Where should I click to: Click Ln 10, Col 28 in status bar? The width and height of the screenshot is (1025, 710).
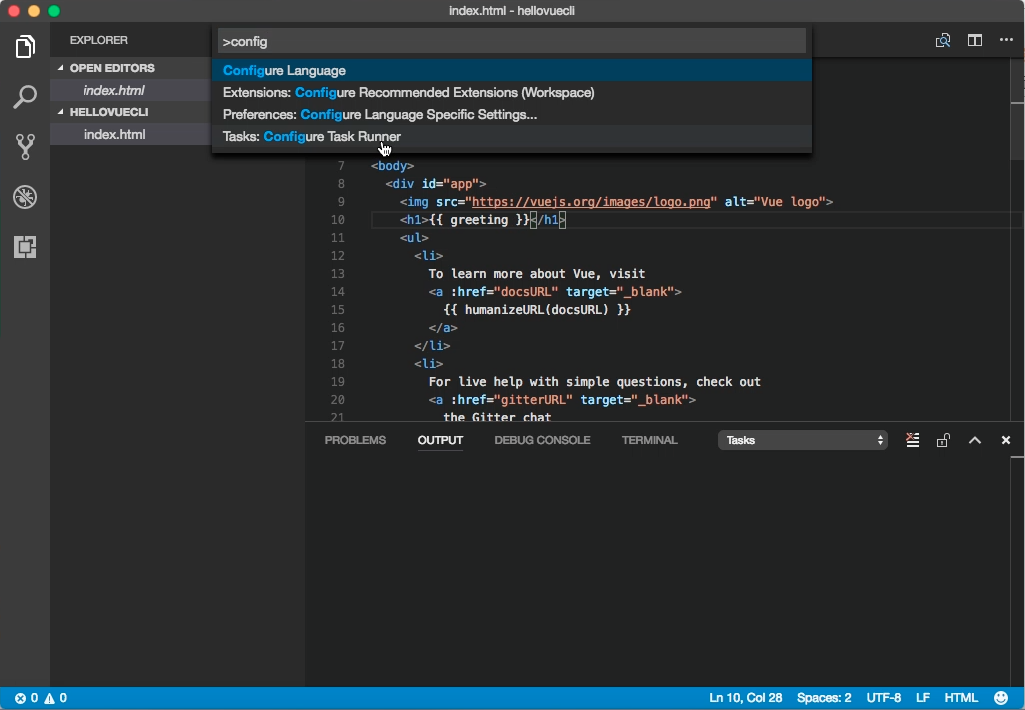pos(745,698)
